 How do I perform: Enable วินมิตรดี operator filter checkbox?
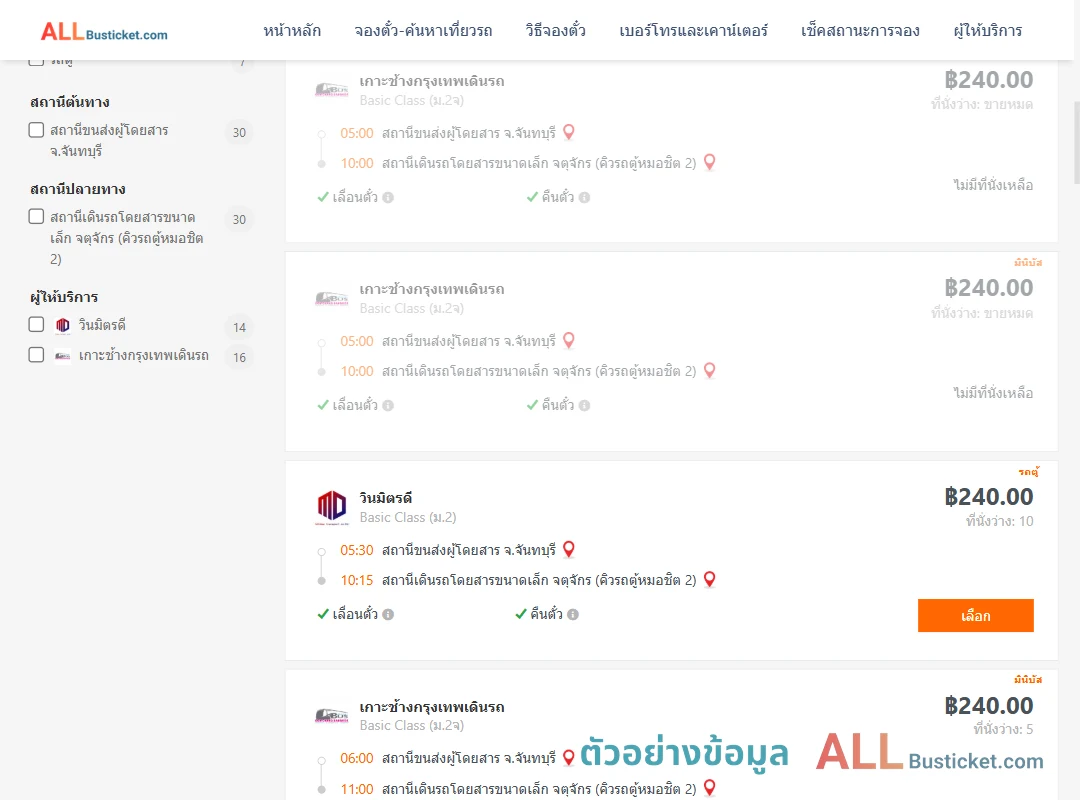click(x=37, y=325)
